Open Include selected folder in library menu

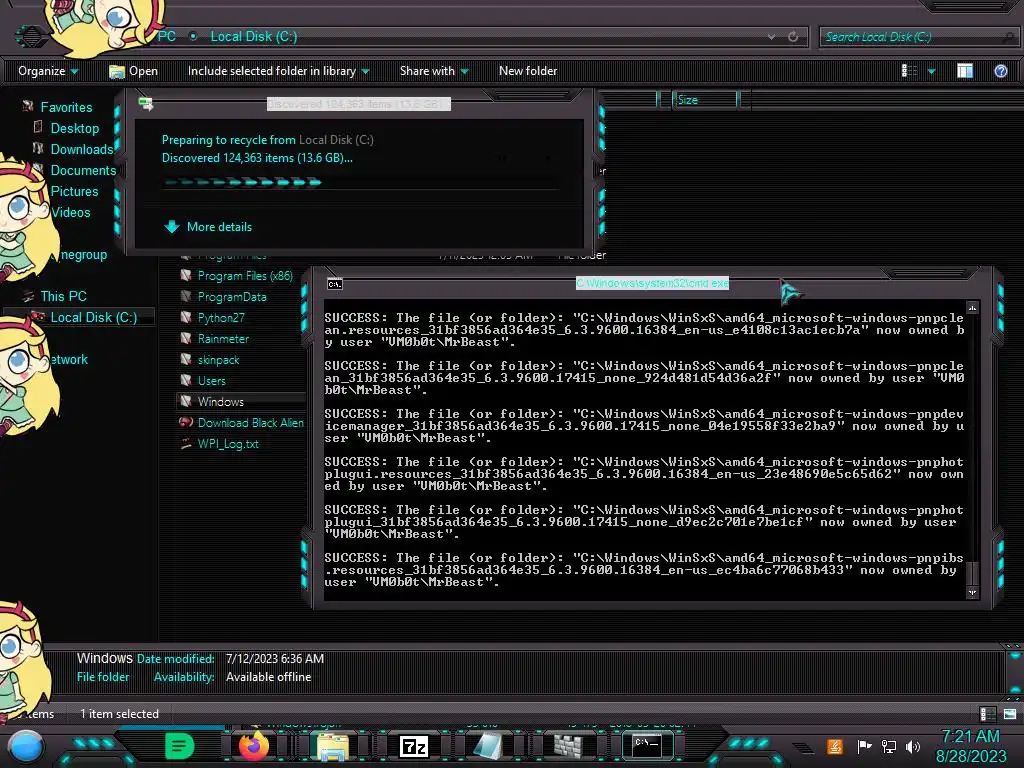278,71
